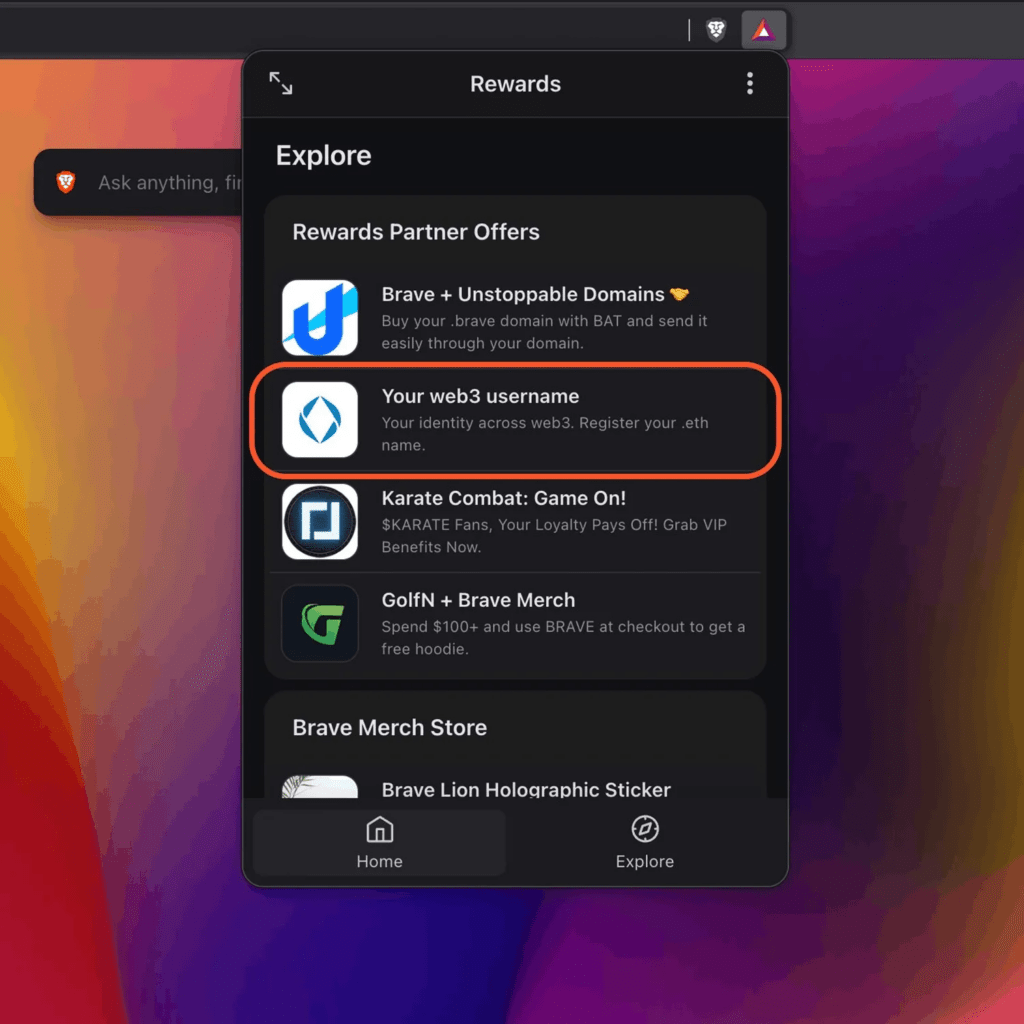The width and height of the screenshot is (1024, 1024).
Task: Open GolfN + Brave Merch offer
Action: 515,624
